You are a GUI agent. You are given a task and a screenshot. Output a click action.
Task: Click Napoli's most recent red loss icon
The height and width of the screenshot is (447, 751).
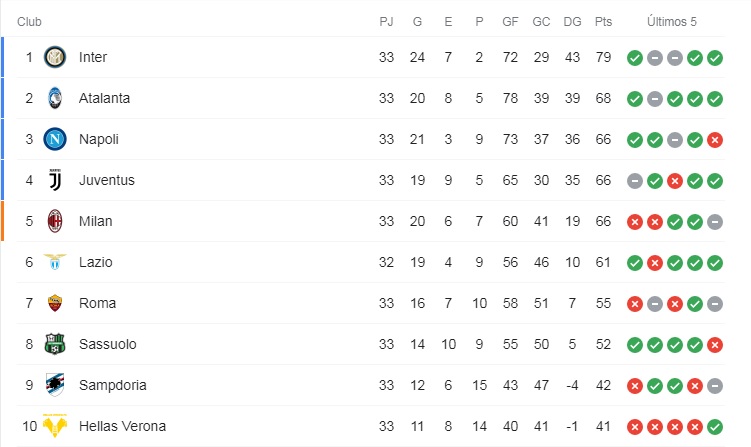[x=715, y=140]
